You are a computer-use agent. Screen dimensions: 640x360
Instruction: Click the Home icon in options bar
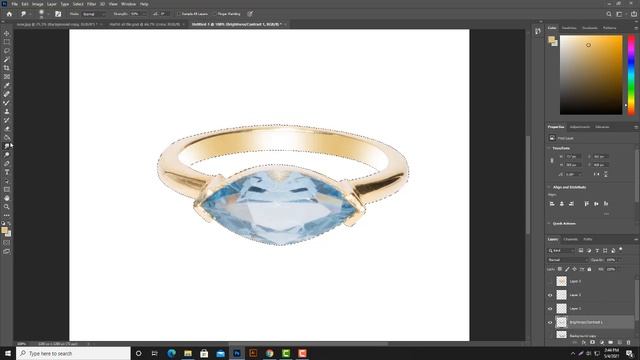[9, 14]
